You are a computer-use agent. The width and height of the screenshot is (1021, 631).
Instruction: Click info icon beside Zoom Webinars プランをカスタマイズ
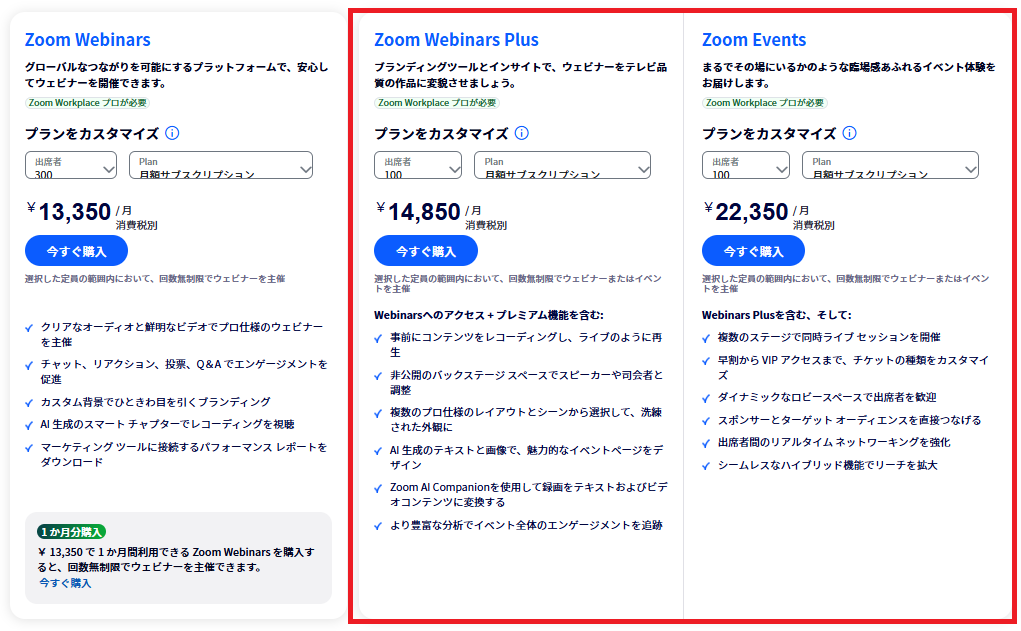coord(172,133)
